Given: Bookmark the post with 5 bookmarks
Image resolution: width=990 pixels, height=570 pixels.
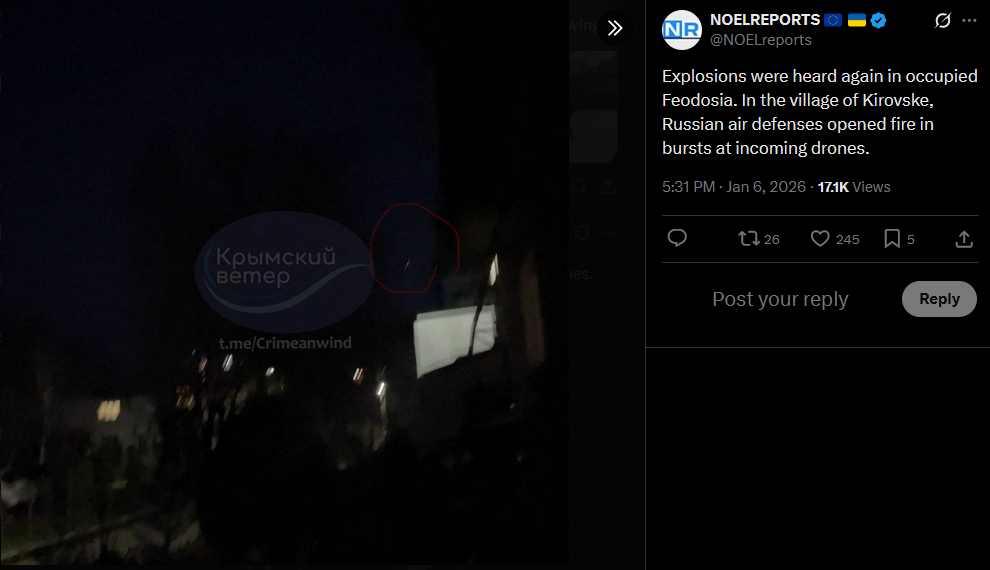Looking at the screenshot, I should (x=898, y=239).
